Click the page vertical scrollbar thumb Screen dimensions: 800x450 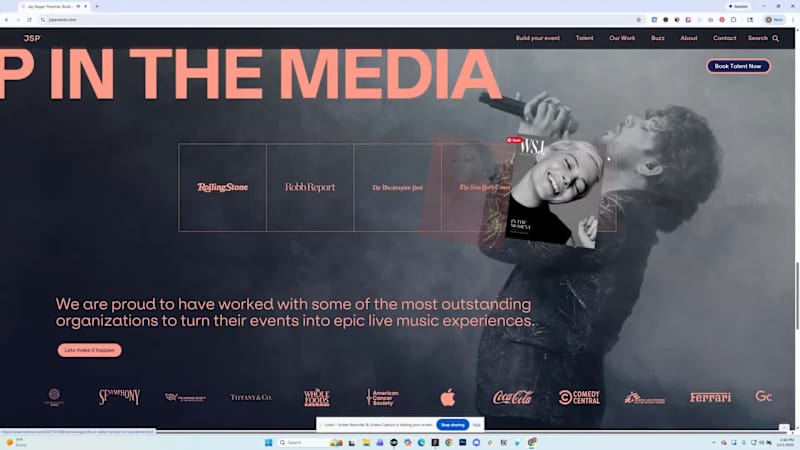tap(796, 296)
